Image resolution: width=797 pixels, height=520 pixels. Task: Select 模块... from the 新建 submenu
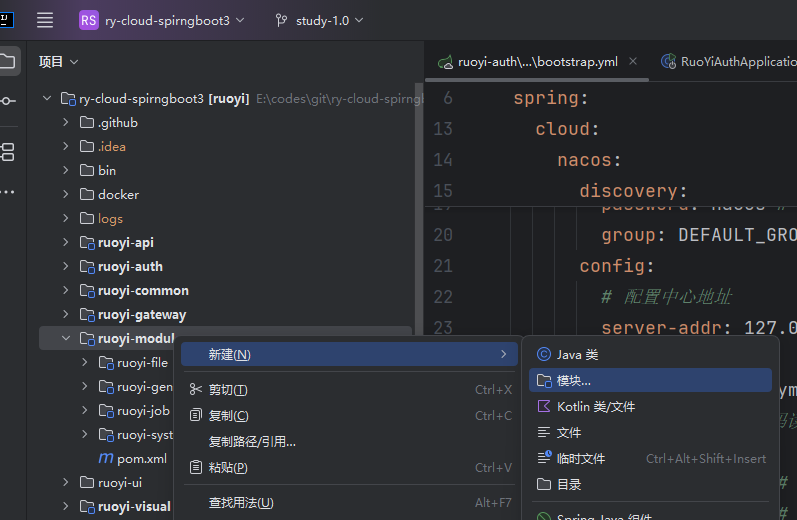tap(574, 381)
